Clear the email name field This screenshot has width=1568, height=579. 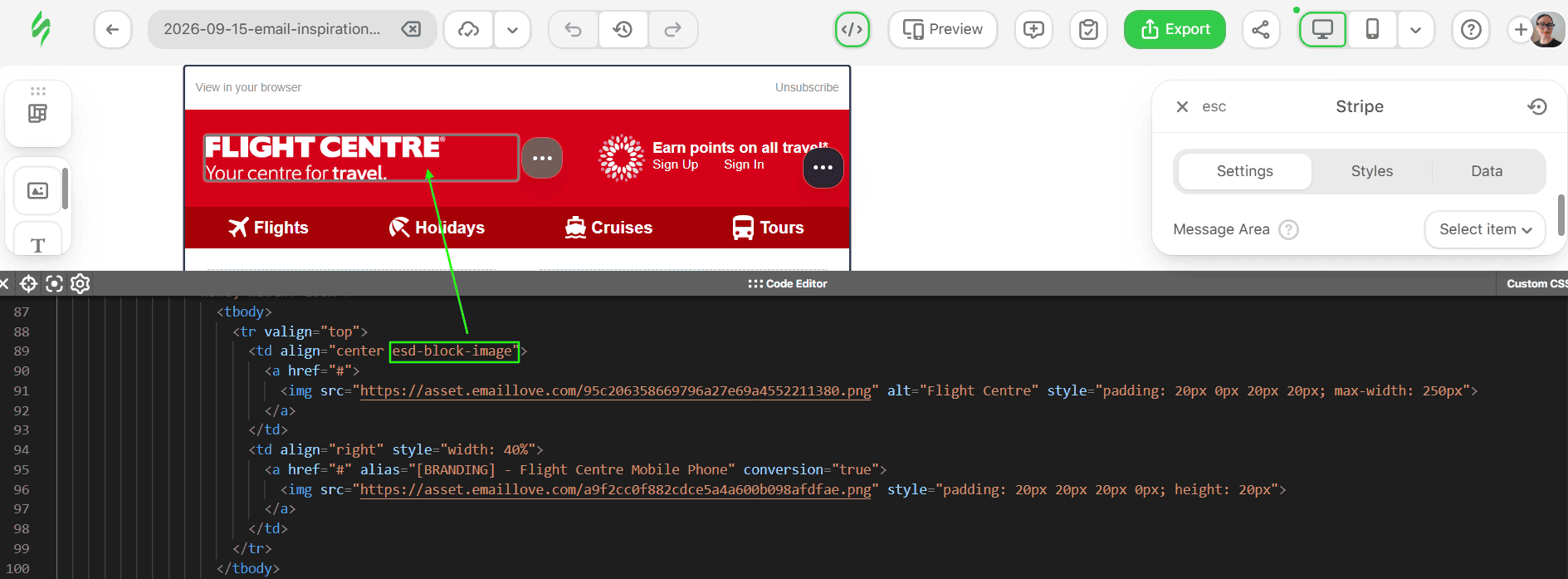(411, 29)
